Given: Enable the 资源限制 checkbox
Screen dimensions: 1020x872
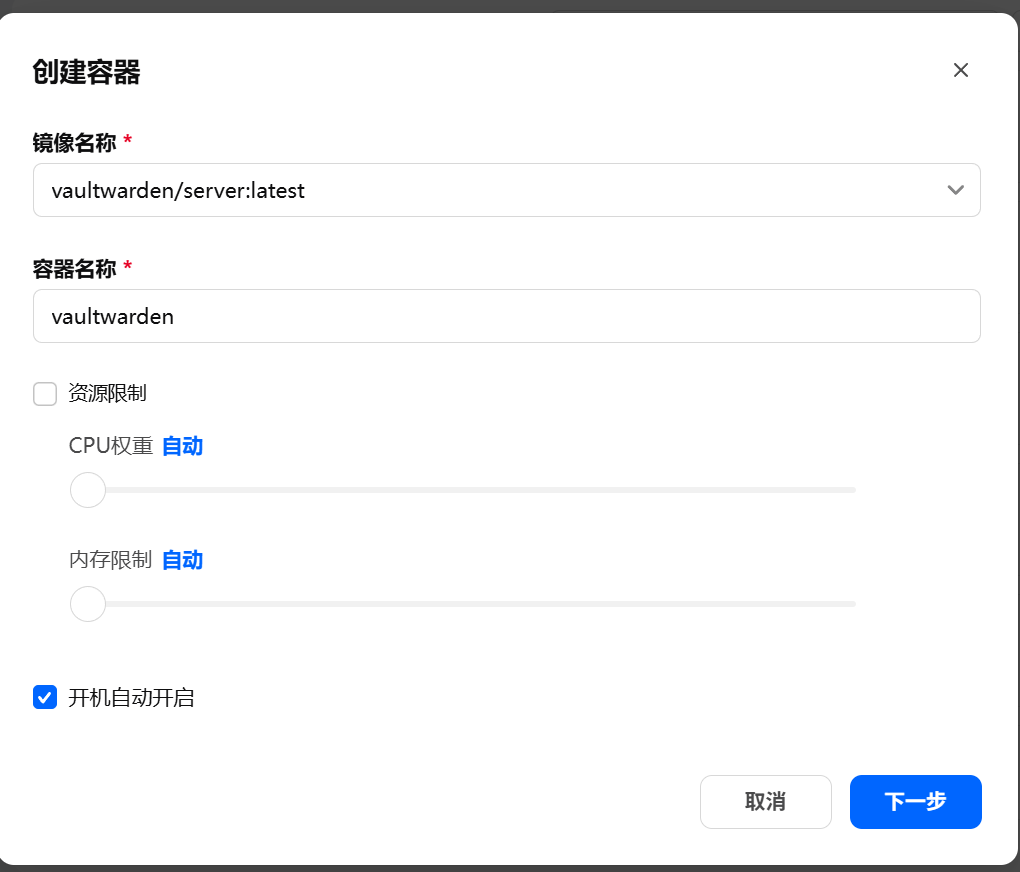Looking at the screenshot, I should 45,394.
